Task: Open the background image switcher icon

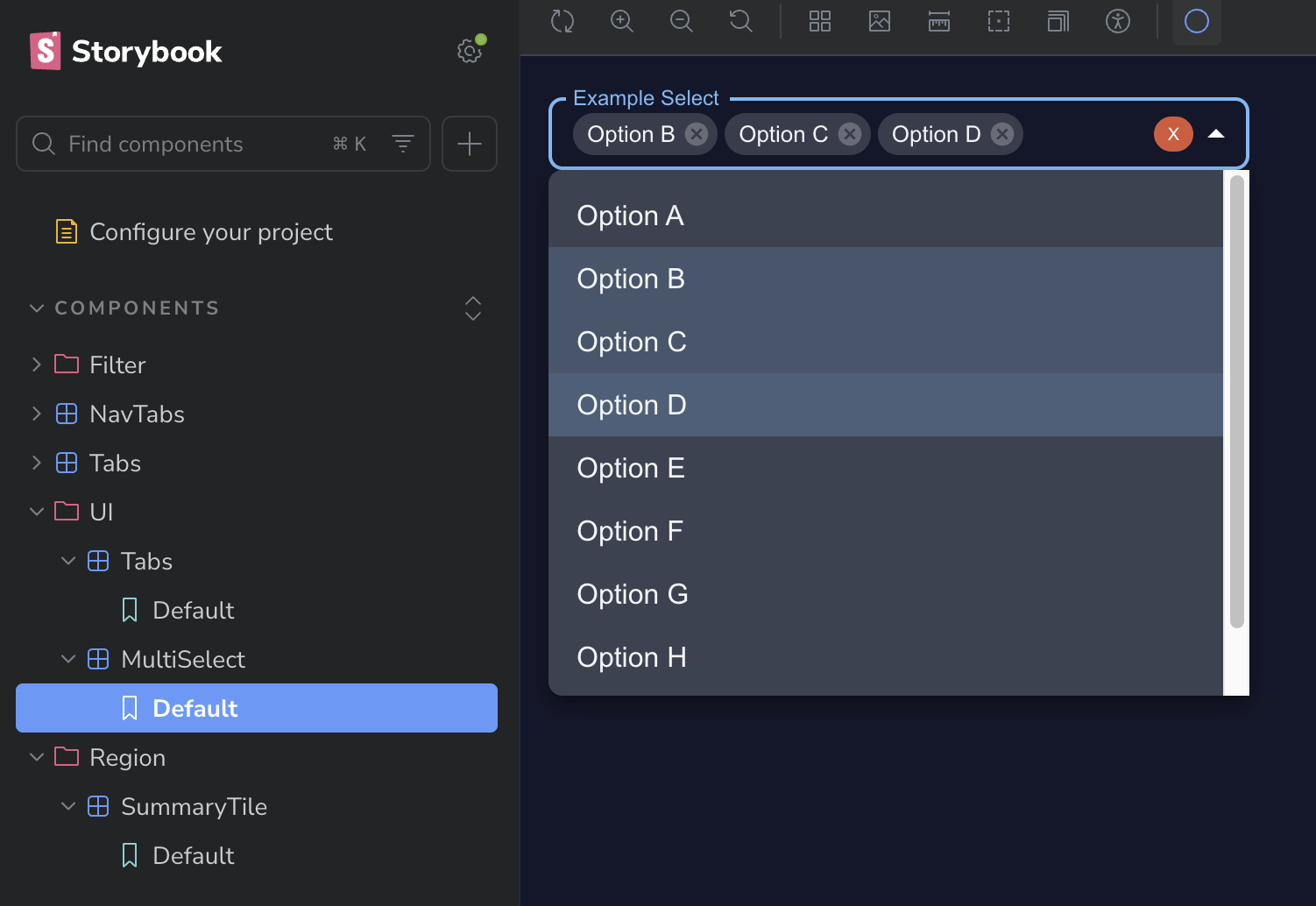Action: pyautogui.click(x=880, y=20)
